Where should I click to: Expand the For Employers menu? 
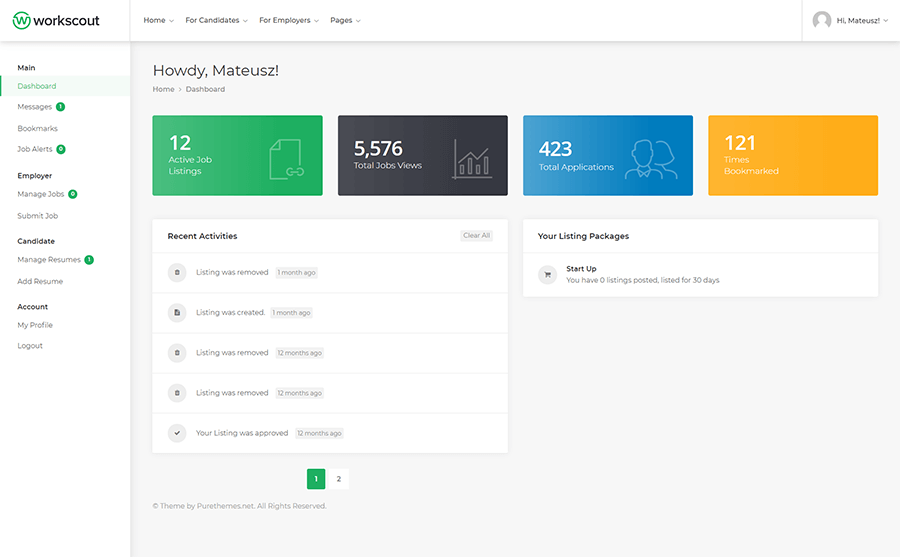coord(288,20)
